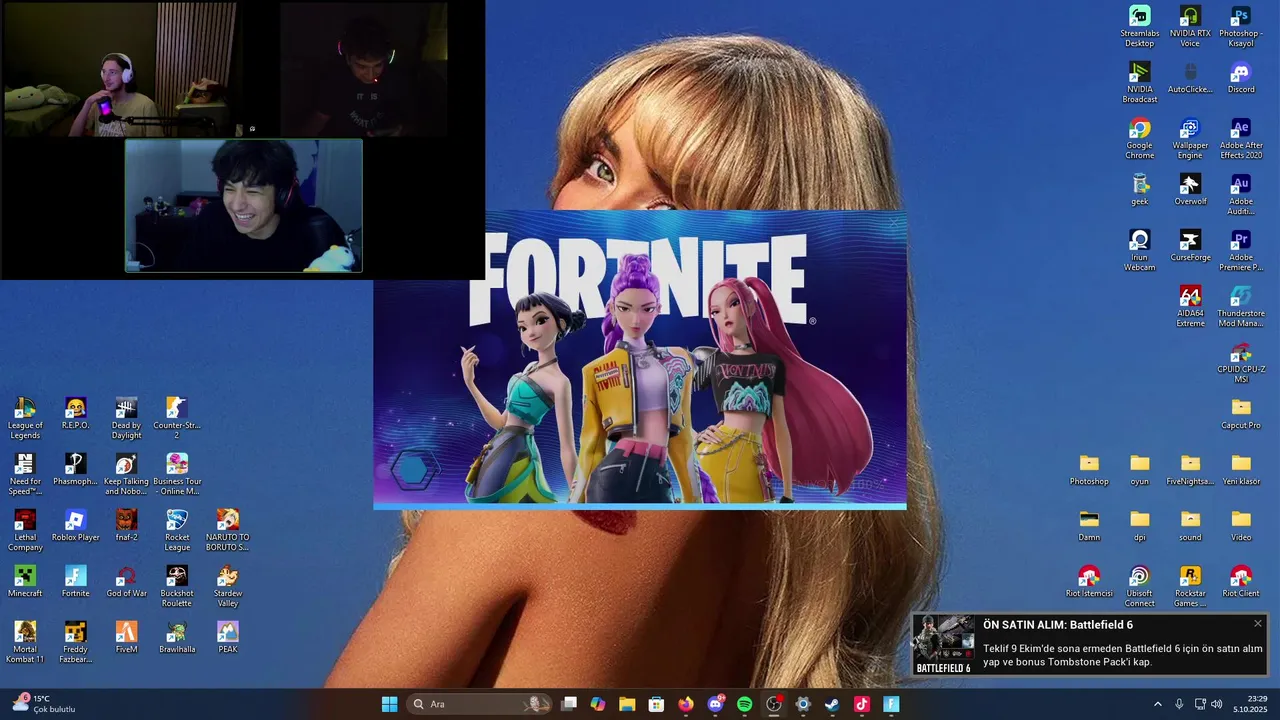Select the CurseForge desktop icon
Image resolution: width=1280 pixels, height=720 pixels.
[x=1190, y=246]
